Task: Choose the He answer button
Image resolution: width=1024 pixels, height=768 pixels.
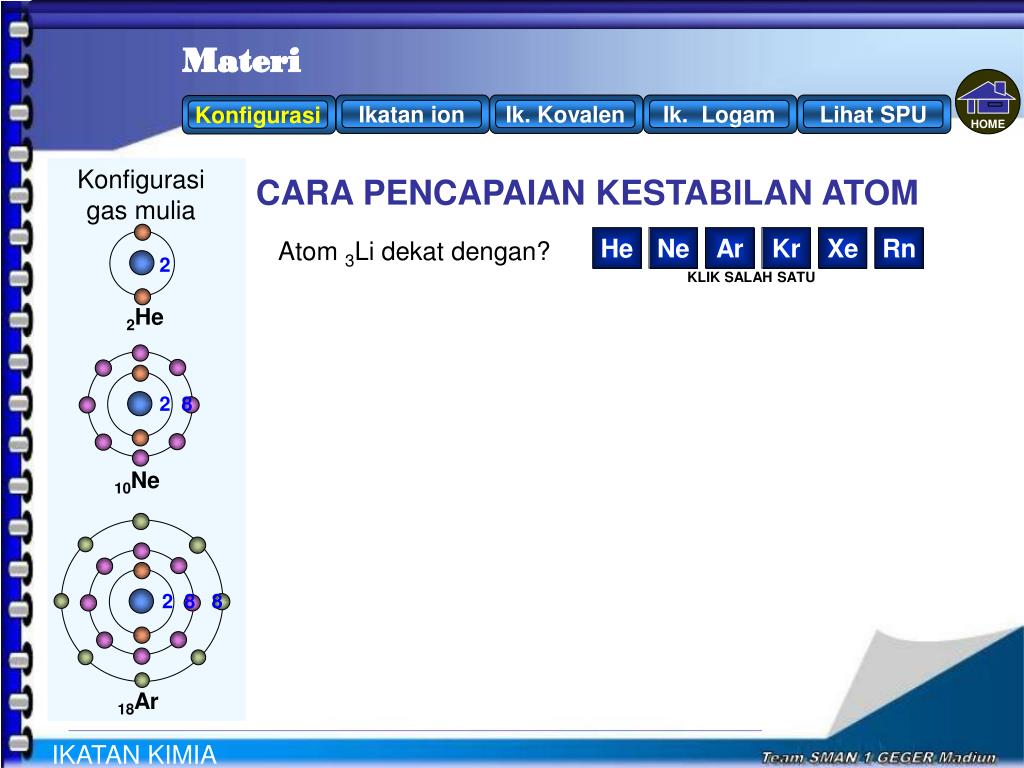Action: tap(616, 248)
